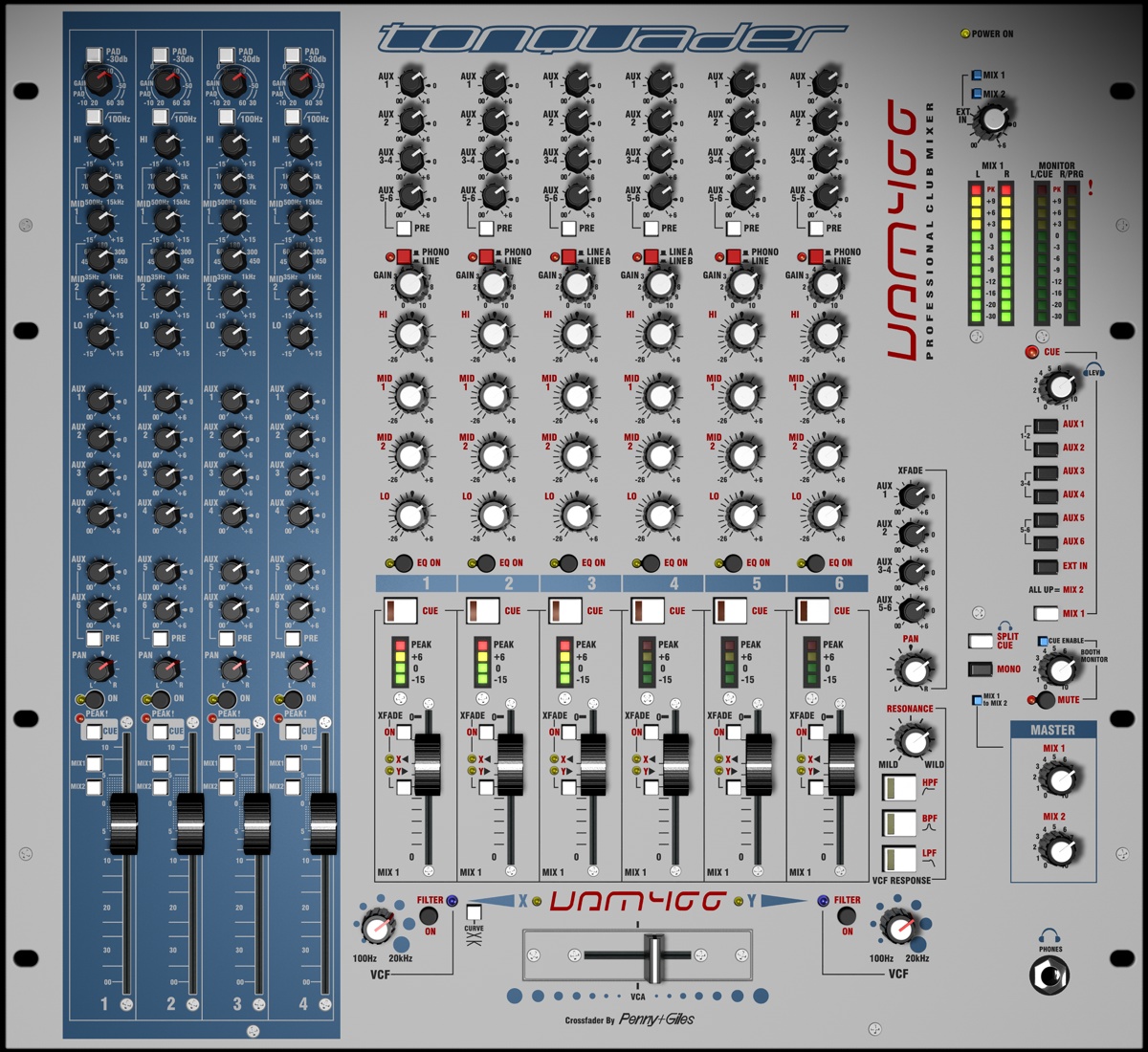Click channel 3 HI EQ knob
This screenshot has height=1052, width=1148.
point(576,335)
